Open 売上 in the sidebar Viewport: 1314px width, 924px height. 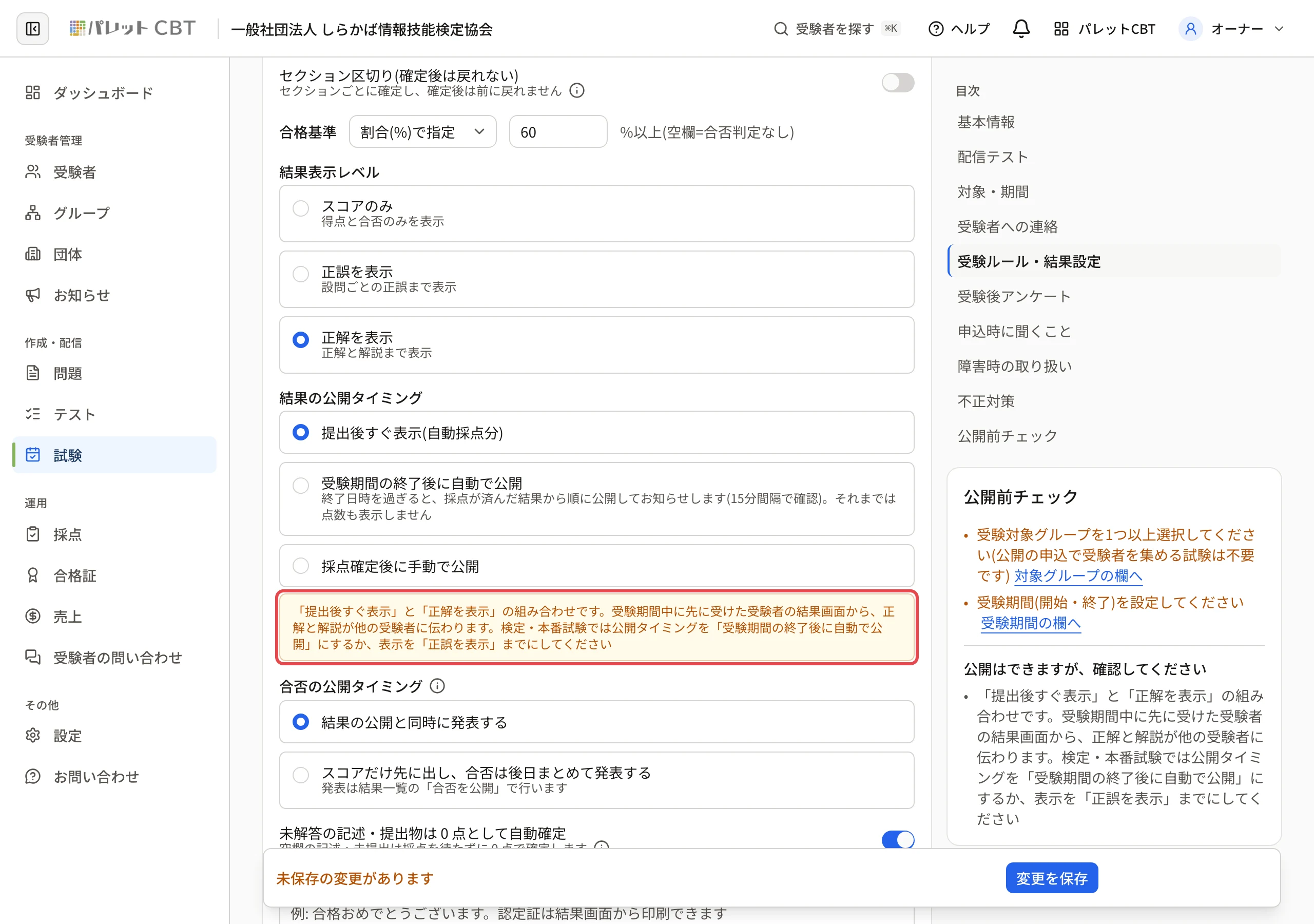[114, 617]
